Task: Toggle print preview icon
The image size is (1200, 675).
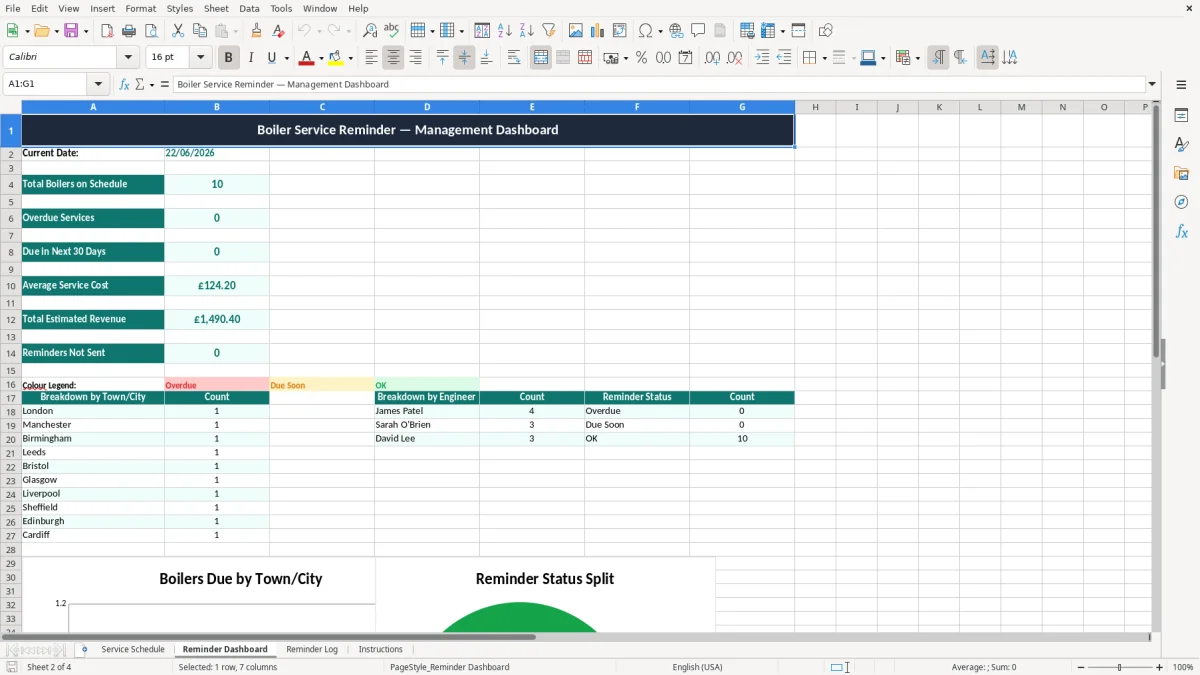Action: point(151,31)
